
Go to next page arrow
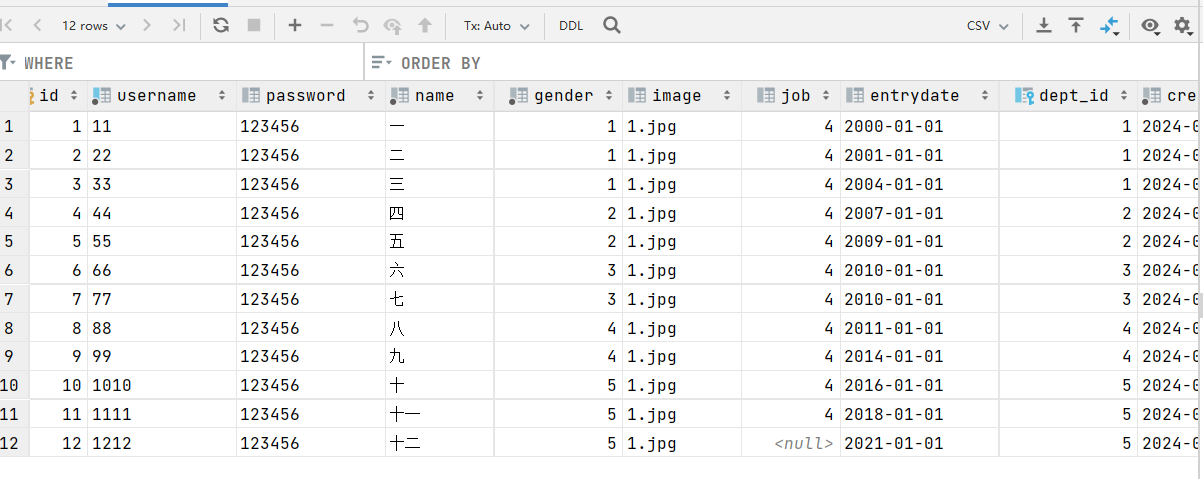coord(147,26)
